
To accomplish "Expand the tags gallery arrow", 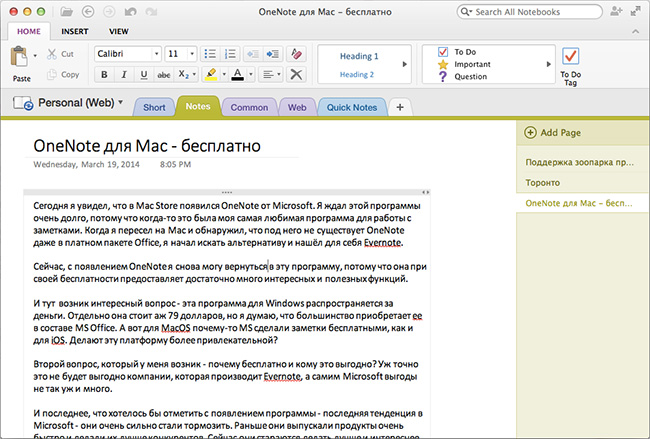I will (548, 64).
